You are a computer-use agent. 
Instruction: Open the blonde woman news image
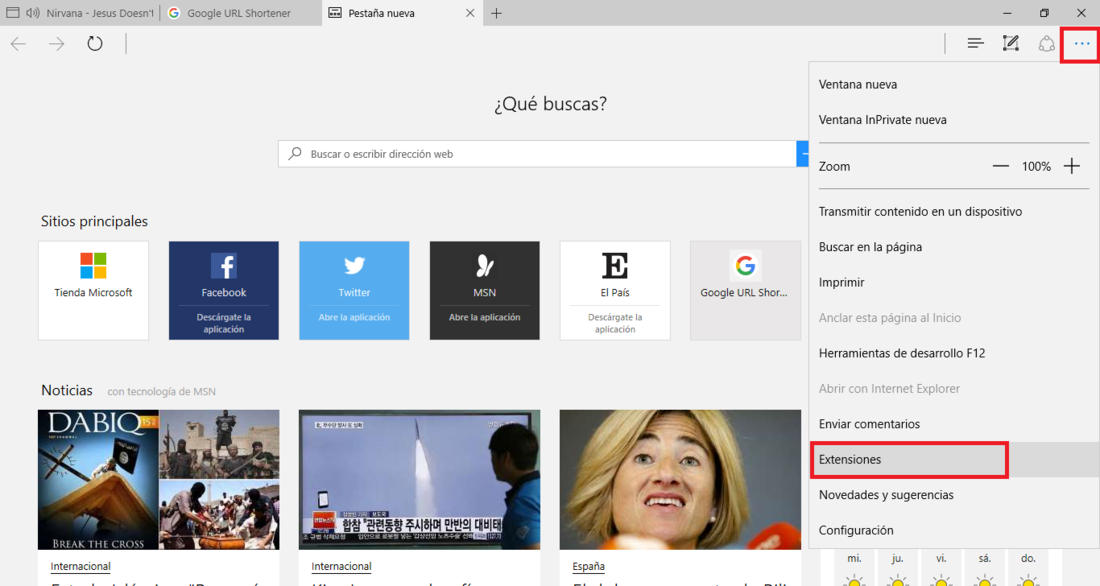(680, 480)
